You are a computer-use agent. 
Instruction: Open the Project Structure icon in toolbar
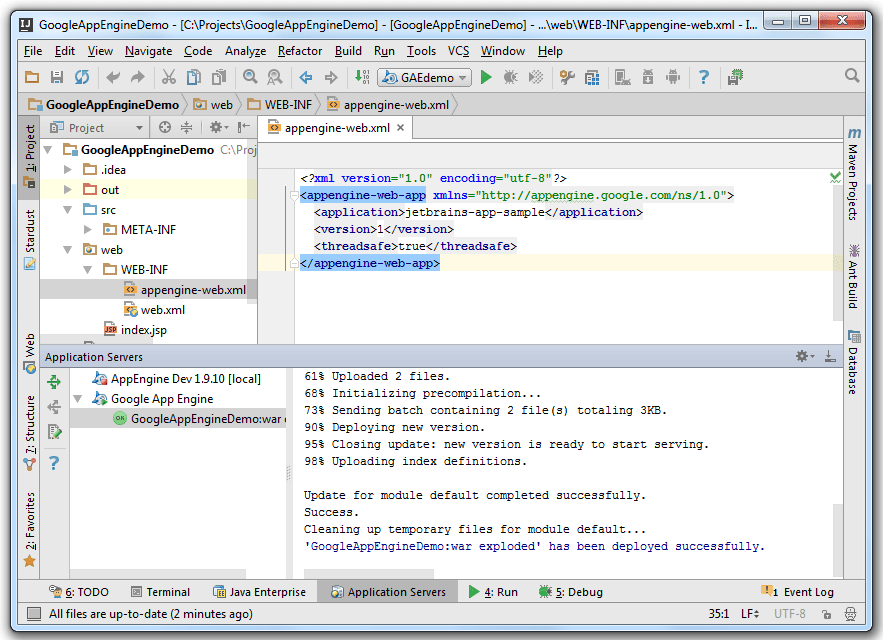592,77
